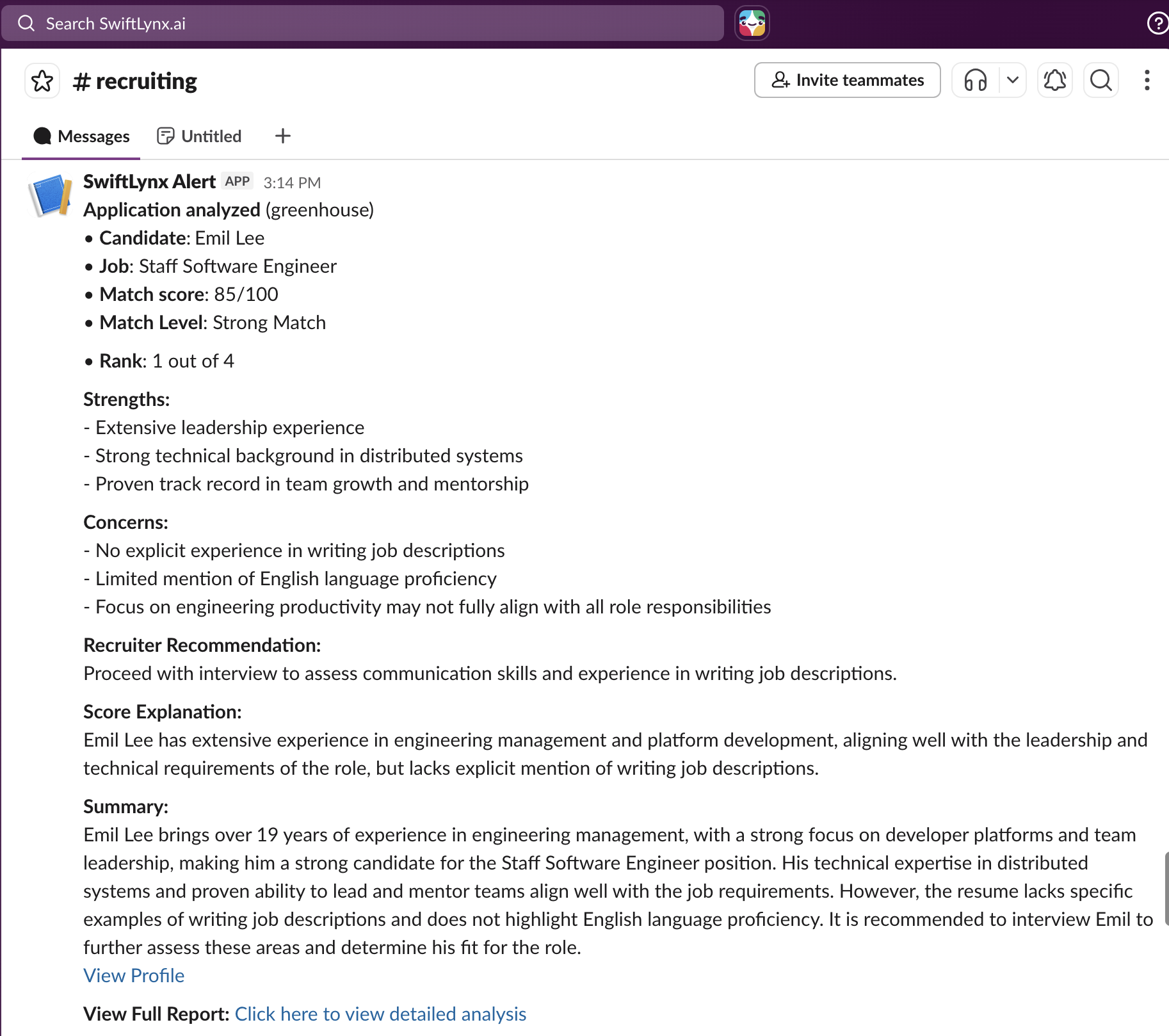The height and width of the screenshot is (1036, 1169).
Task: Click the SwiftLynx Alert sender name
Action: pos(149,182)
